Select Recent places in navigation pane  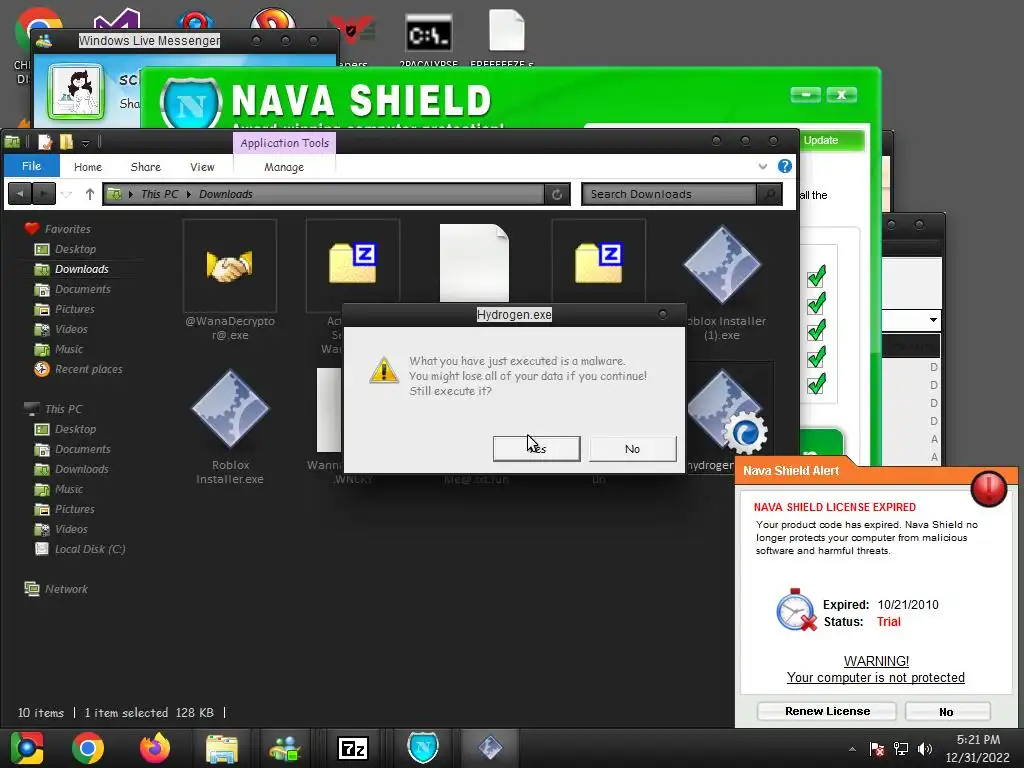(88, 370)
